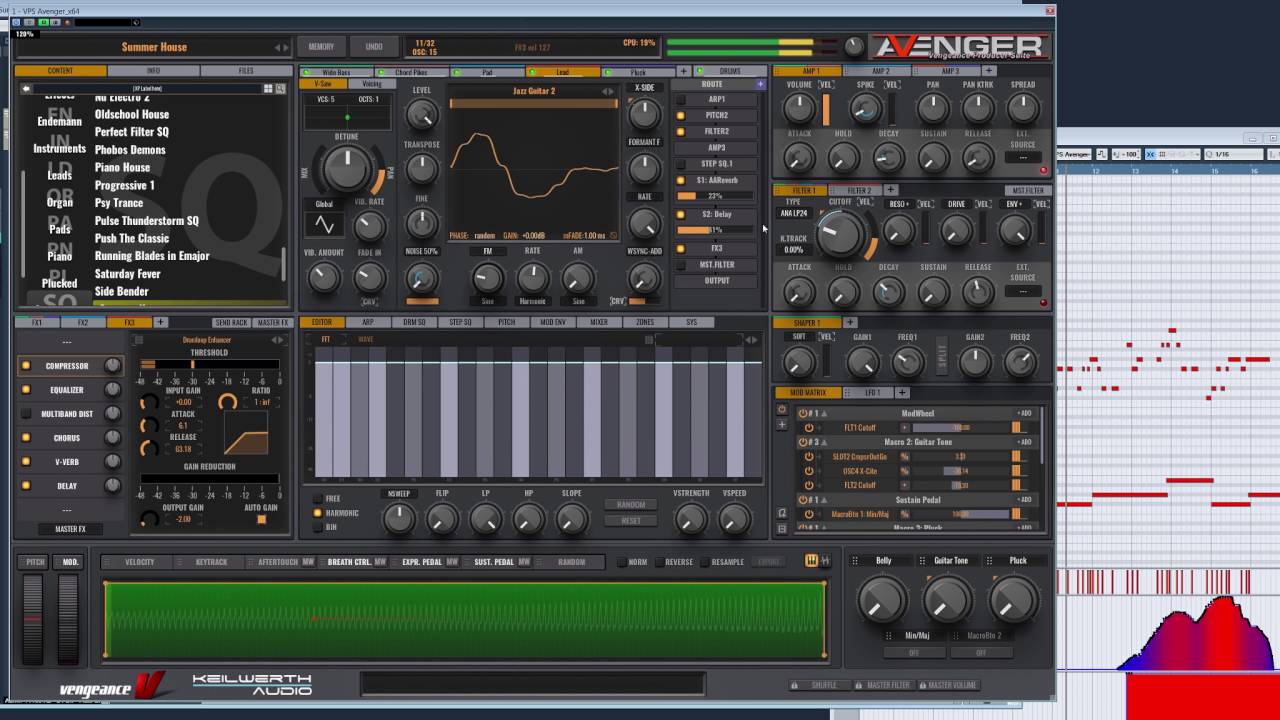Select the BIN mode radio option

click(x=318, y=527)
